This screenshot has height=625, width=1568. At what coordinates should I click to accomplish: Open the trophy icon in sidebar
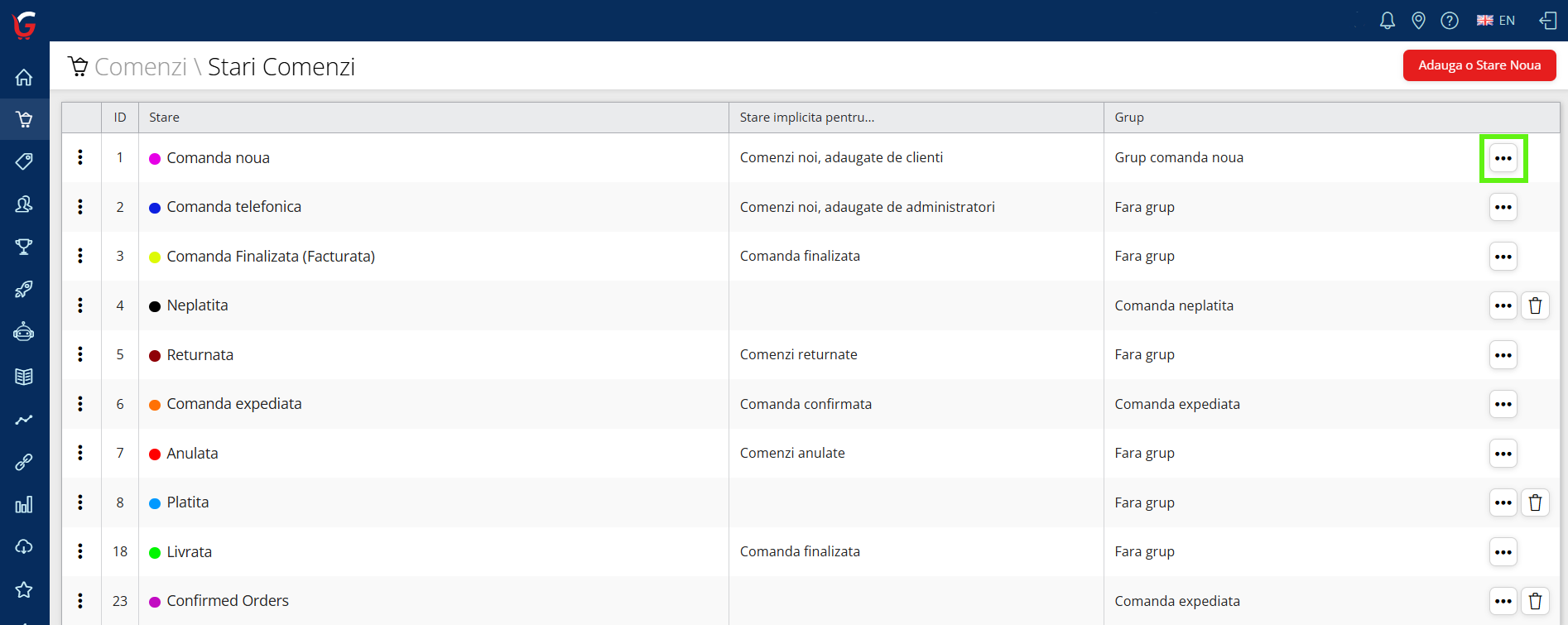[24, 247]
